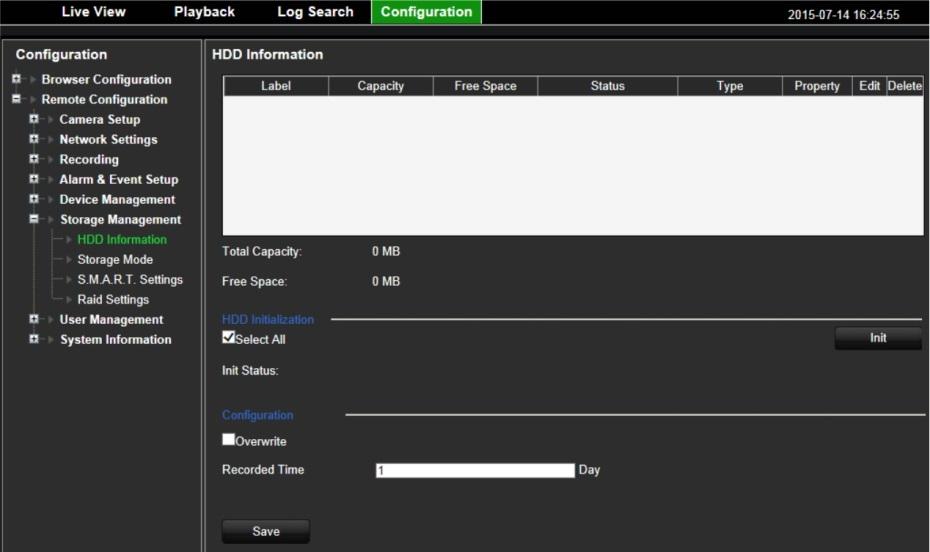Enable the Overwrite checkbox
The width and height of the screenshot is (930, 552).
[228, 439]
